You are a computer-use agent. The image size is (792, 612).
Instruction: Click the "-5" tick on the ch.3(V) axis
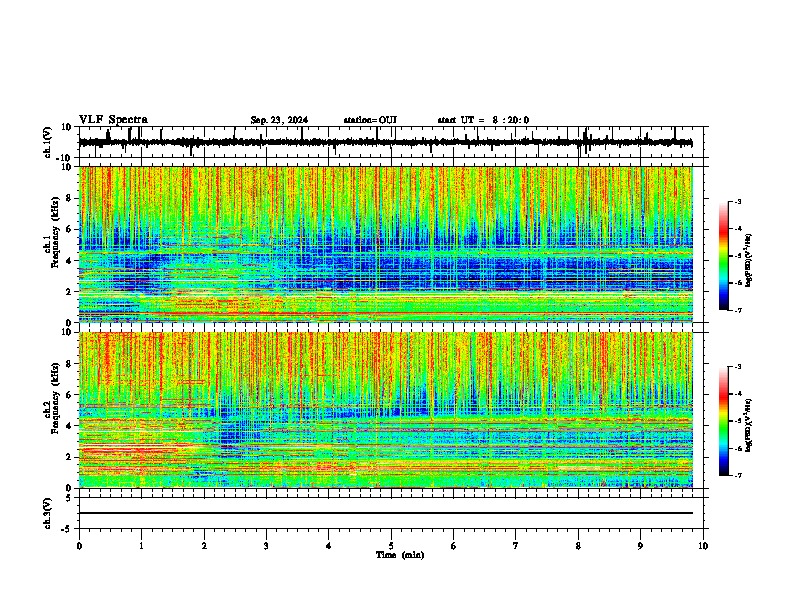coord(68,529)
